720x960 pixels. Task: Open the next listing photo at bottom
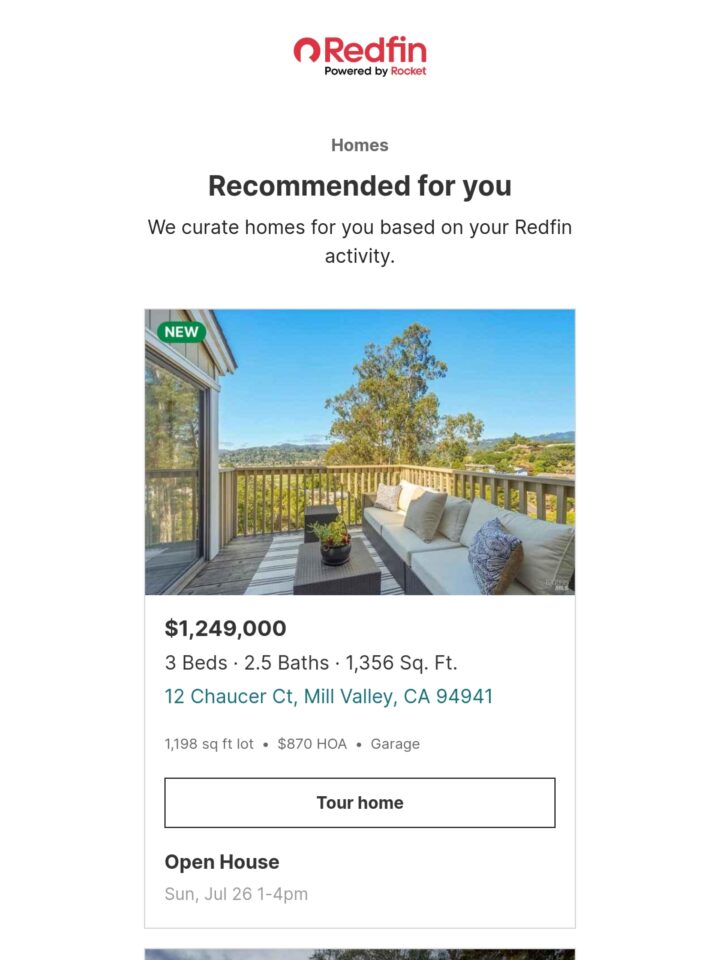pos(360,954)
